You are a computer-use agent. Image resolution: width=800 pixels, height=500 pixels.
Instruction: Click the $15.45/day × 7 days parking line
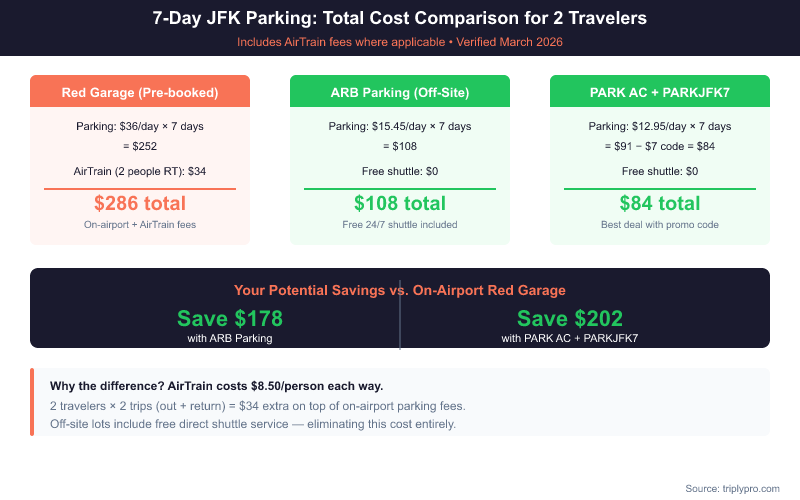tap(400, 126)
